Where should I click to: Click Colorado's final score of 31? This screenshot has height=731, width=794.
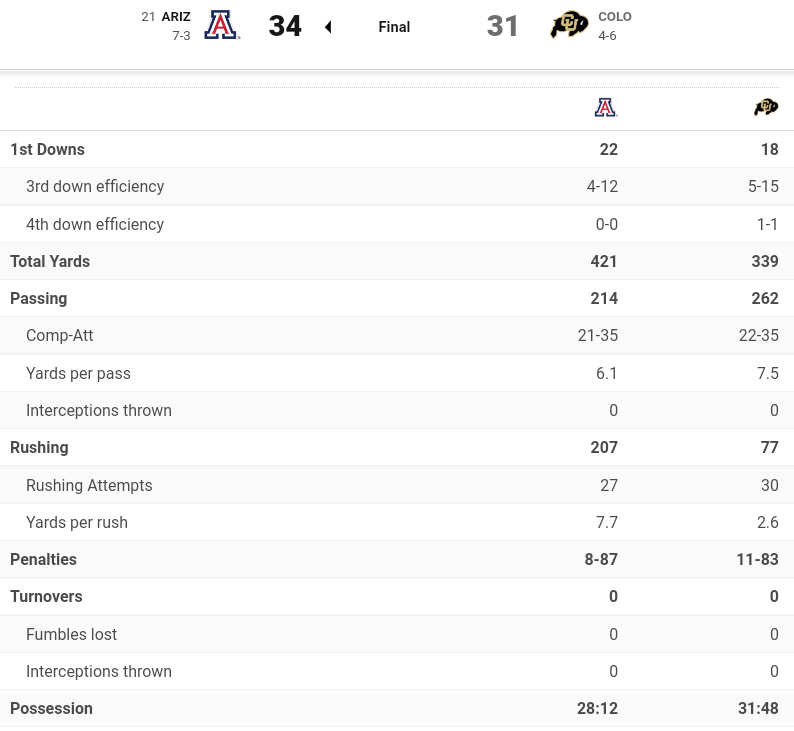(x=503, y=26)
